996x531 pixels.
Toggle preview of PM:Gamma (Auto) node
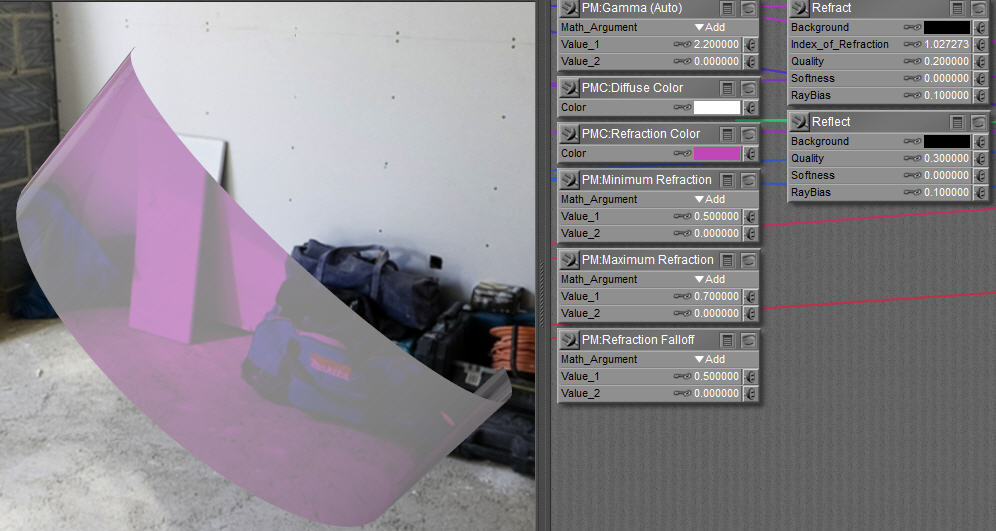coord(749,8)
